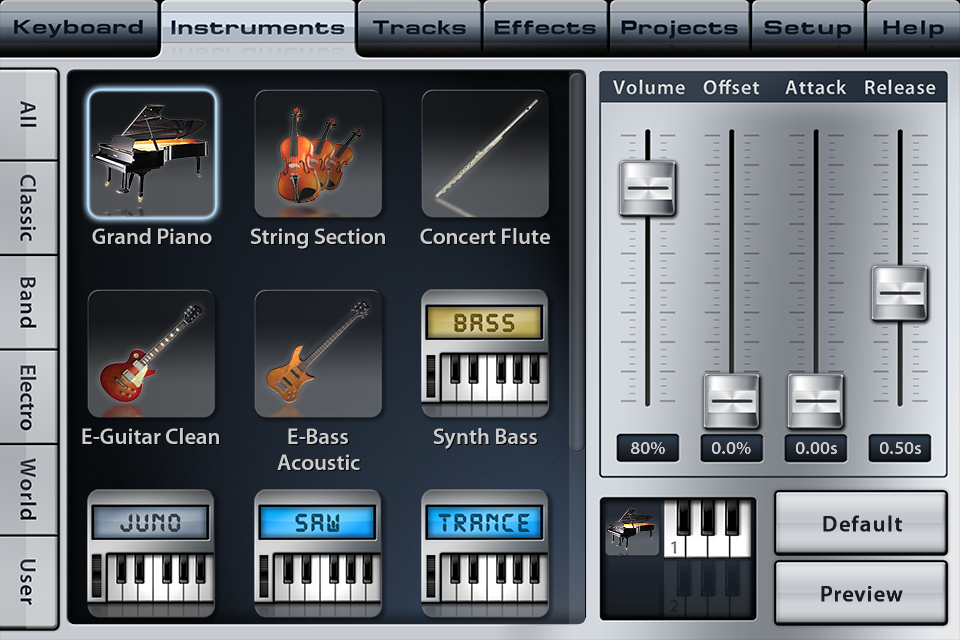The image size is (960, 640).
Task: Filter instruments by Band category
Action: pyautogui.click(x=28, y=303)
